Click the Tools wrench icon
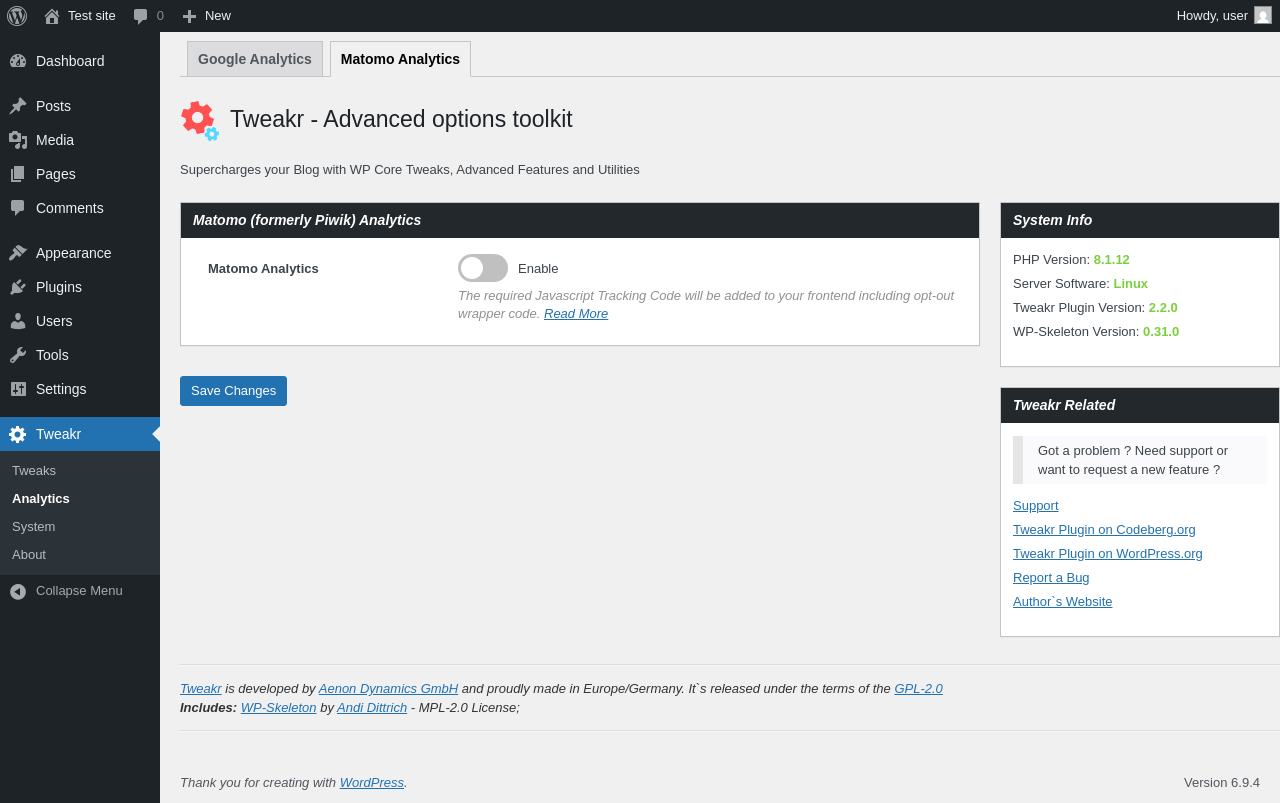Screen dimensions: 1280x803 pyautogui.click(x=18, y=355)
